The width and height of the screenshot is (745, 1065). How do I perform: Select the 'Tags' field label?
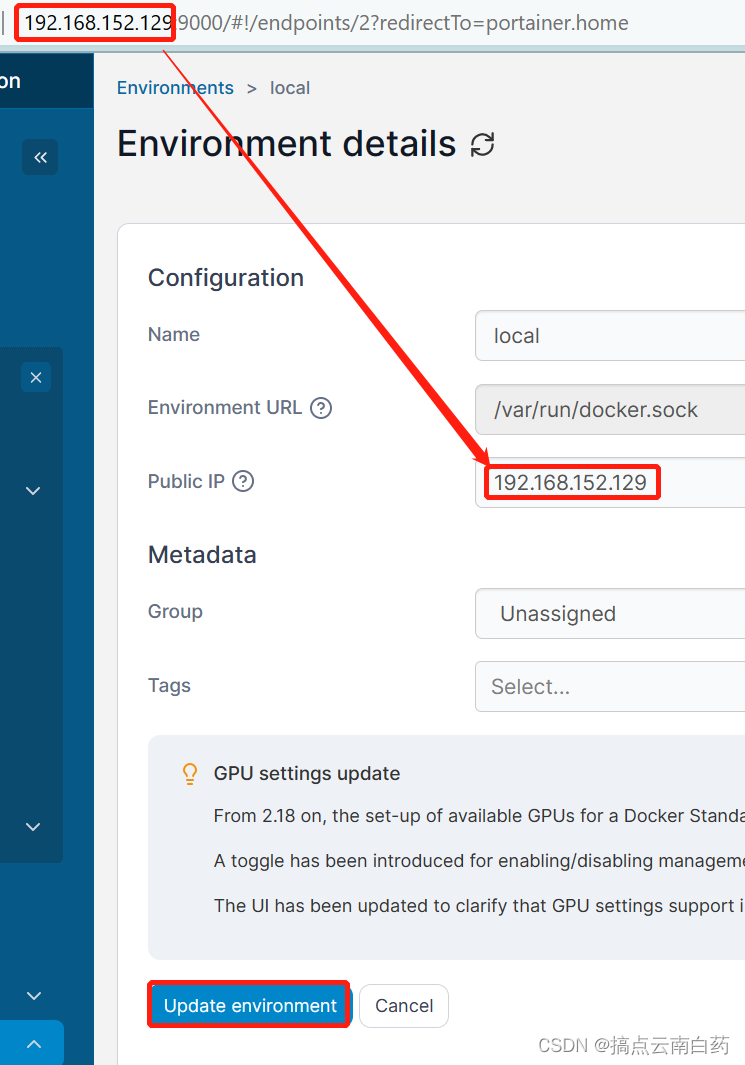click(169, 685)
